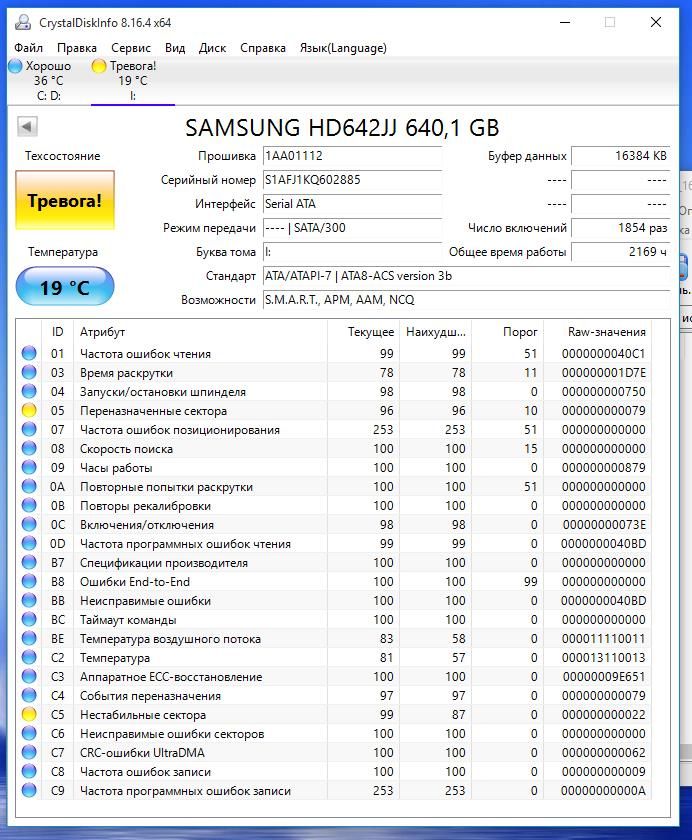Open the Правка menu
The height and width of the screenshot is (840, 692).
click(77, 48)
